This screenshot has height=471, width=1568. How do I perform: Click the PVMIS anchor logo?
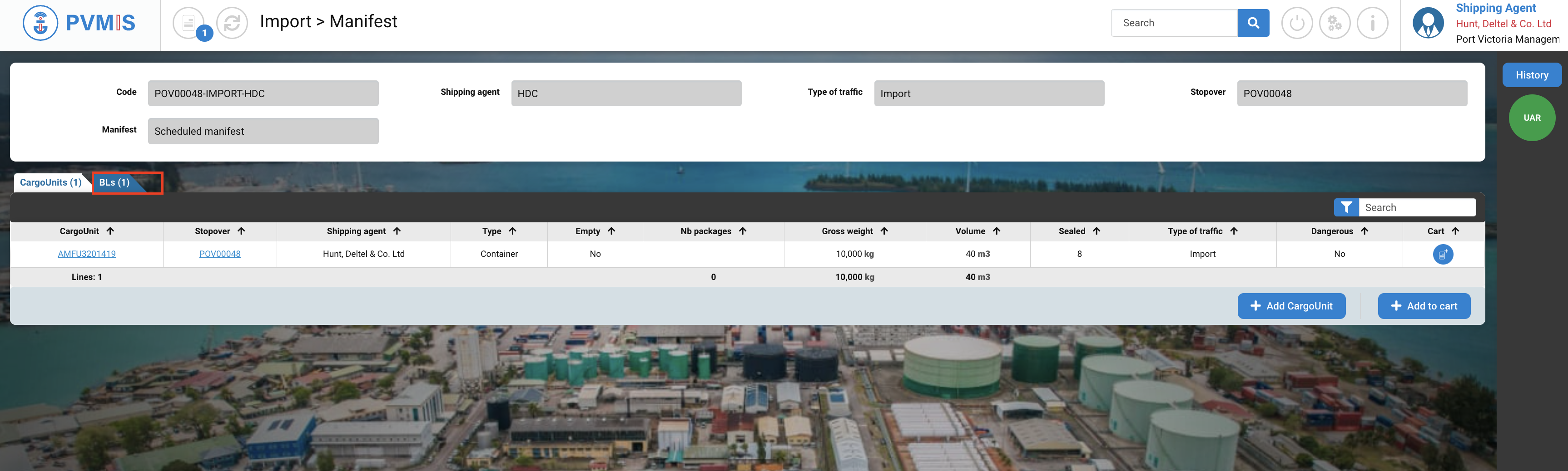(40, 23)
